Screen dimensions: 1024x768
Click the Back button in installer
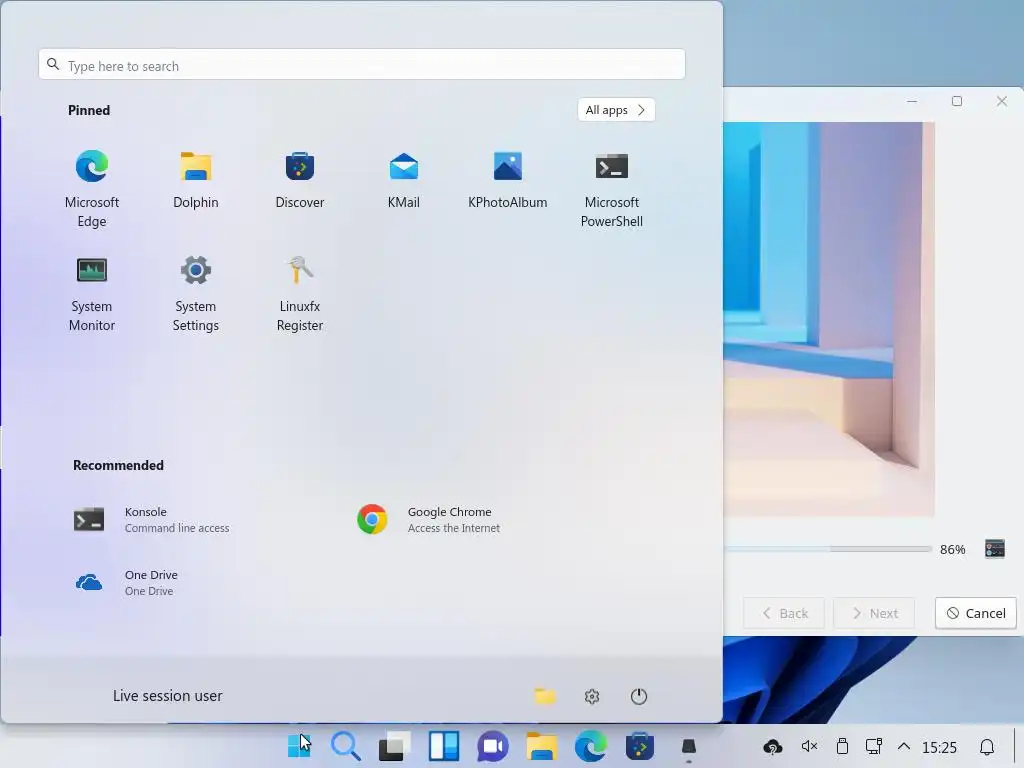[x=784, y=613]
